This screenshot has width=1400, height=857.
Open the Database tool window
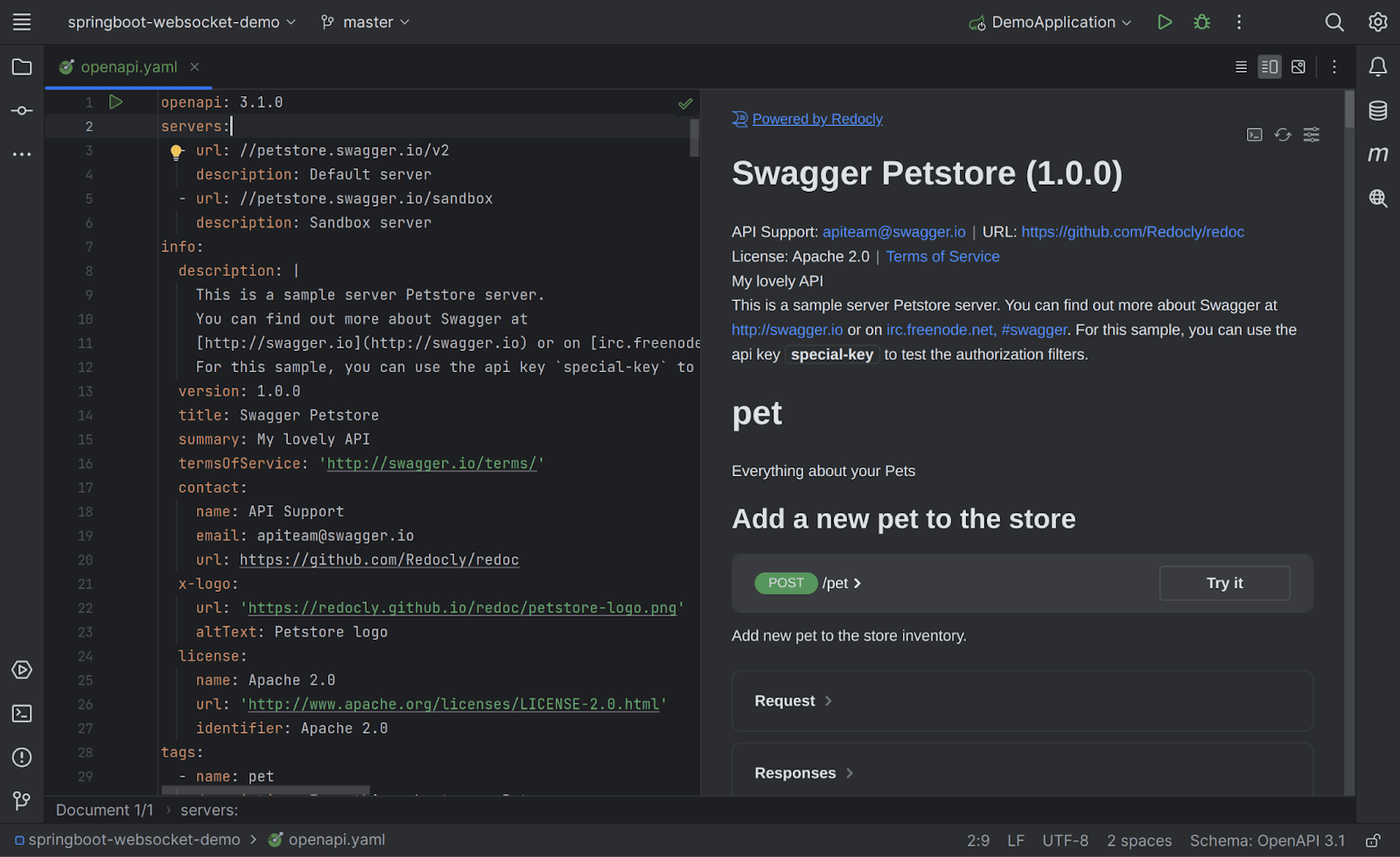pos(1377,110)
